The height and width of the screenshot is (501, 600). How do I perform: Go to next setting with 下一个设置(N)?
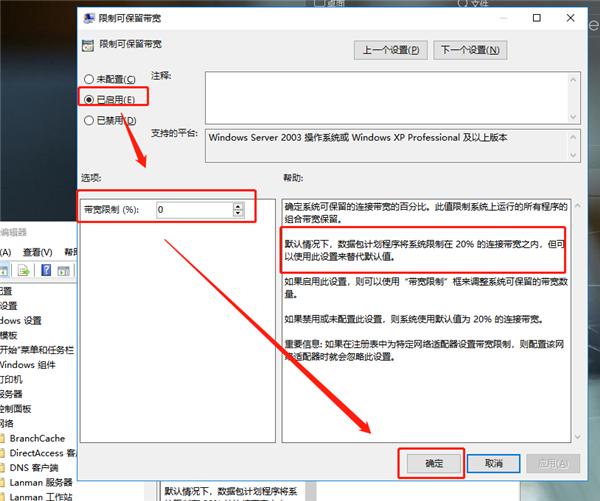coord(470,50)
